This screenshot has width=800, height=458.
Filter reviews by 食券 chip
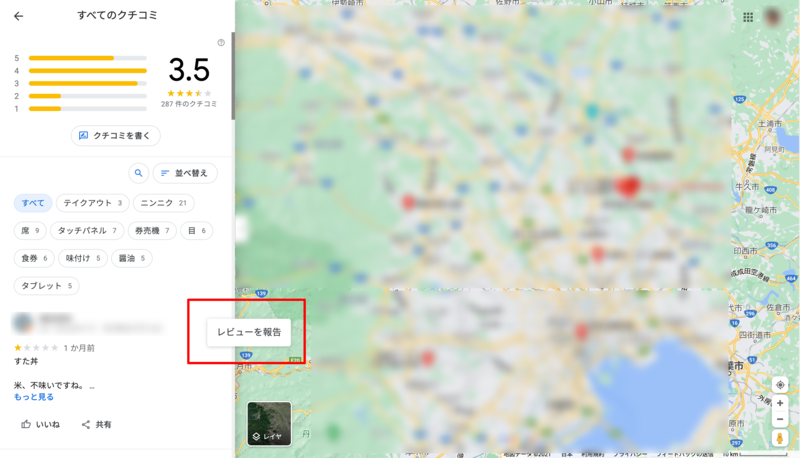[34, 258]
